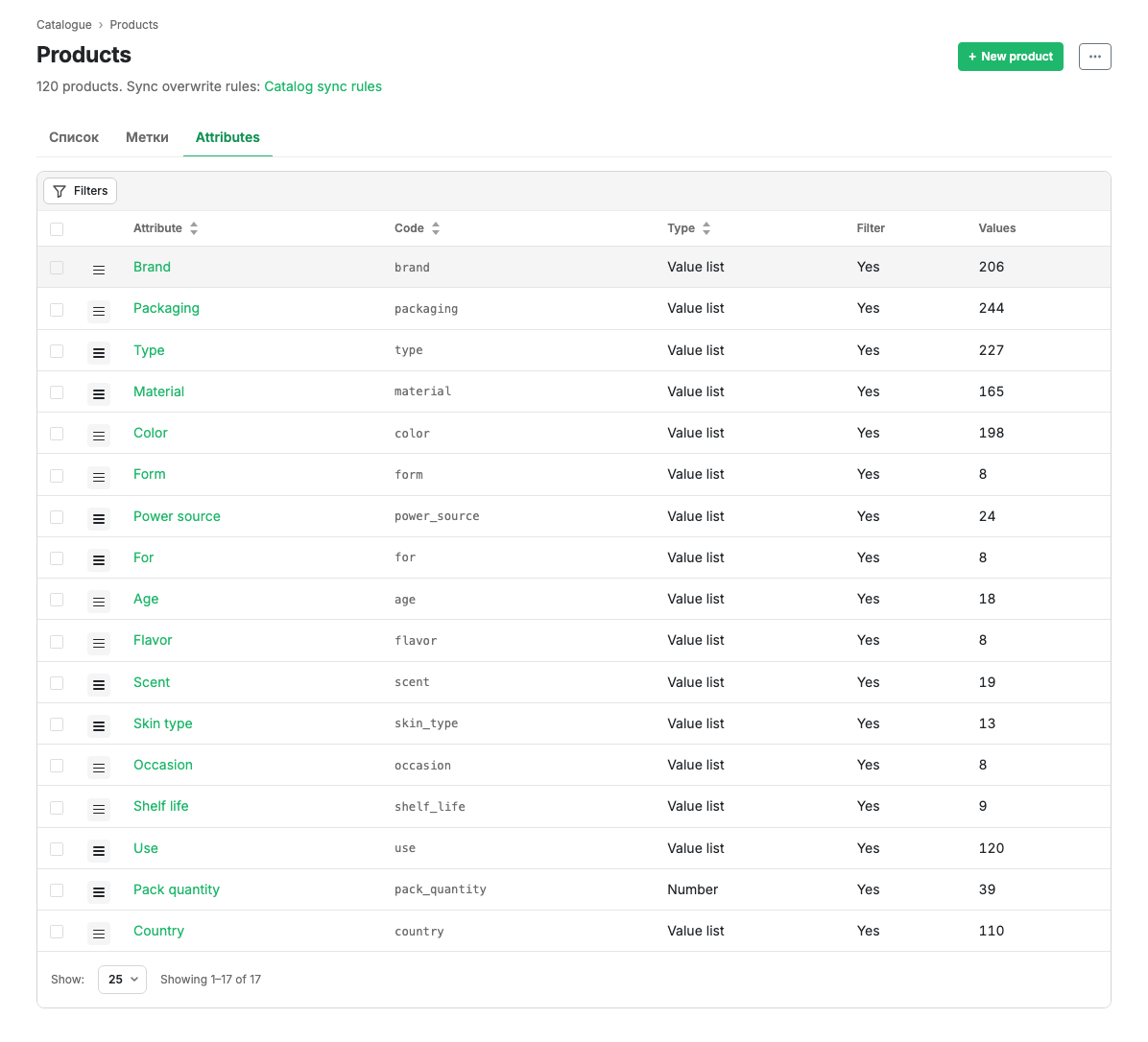Click the drag handle icon for Power source row
This screenshot has width=1148, height=1042.
[99, 519]
